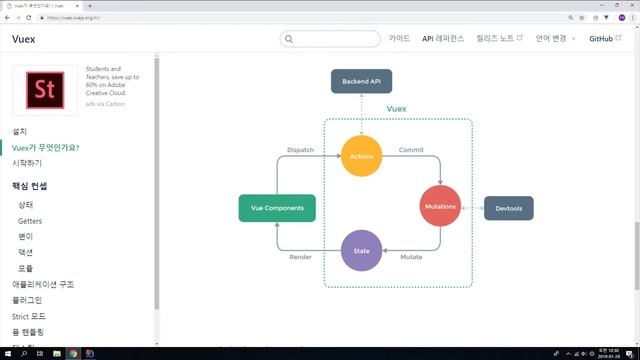The image size is (640, 360).
Task: Bookmark this page with the star icon
Action: (x=582, y=18)
